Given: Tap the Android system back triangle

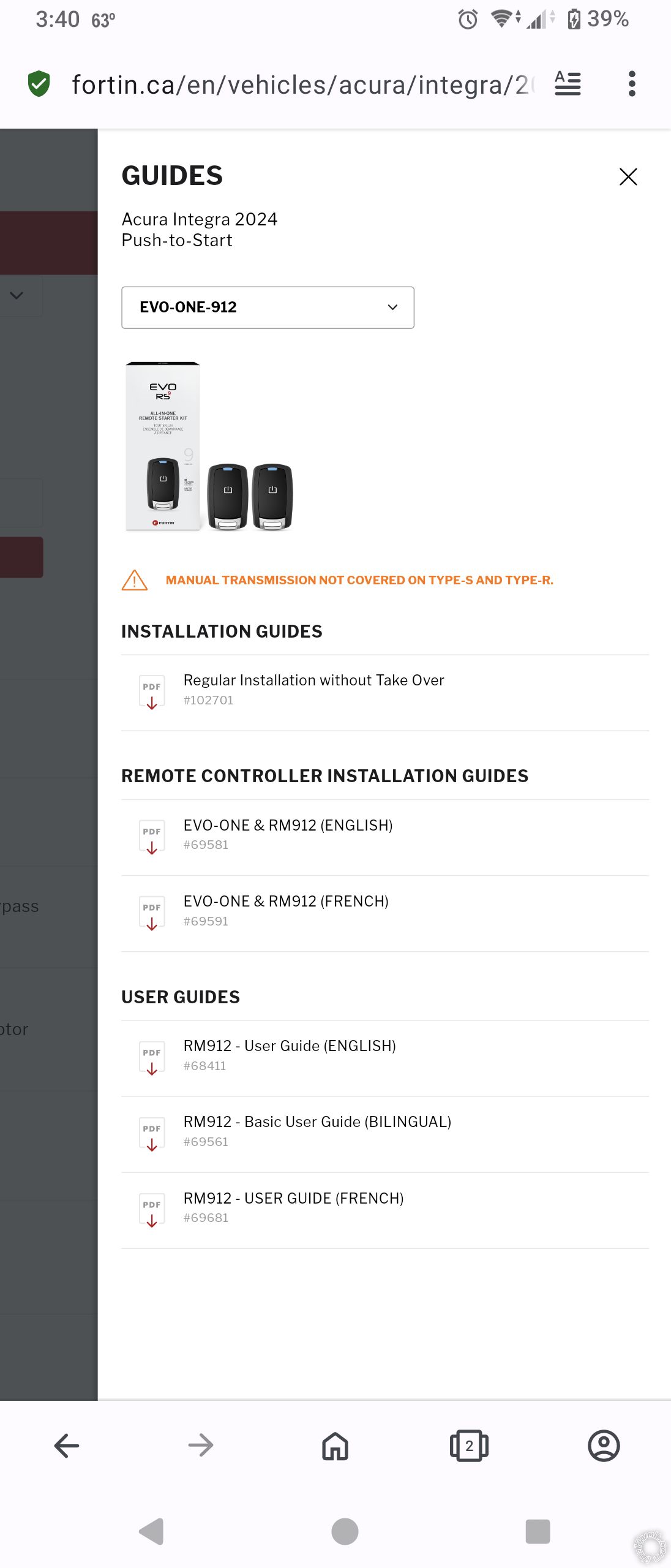Looking at the screenshot, I should click(152, 1531).
